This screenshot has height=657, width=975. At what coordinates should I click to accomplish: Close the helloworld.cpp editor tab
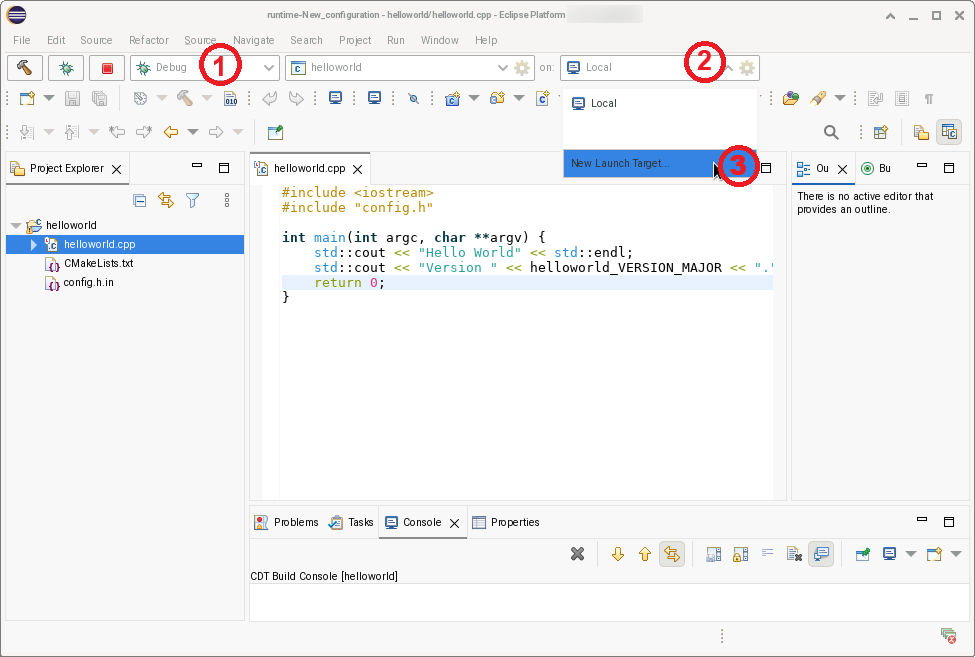click(357, 170)
